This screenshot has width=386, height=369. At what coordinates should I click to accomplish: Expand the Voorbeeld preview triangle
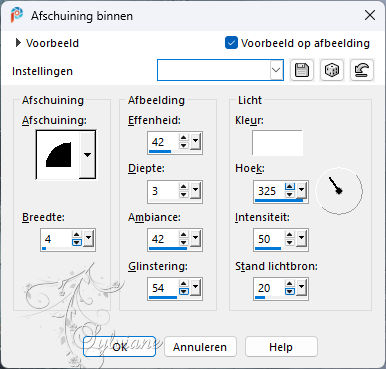point(18,43)
